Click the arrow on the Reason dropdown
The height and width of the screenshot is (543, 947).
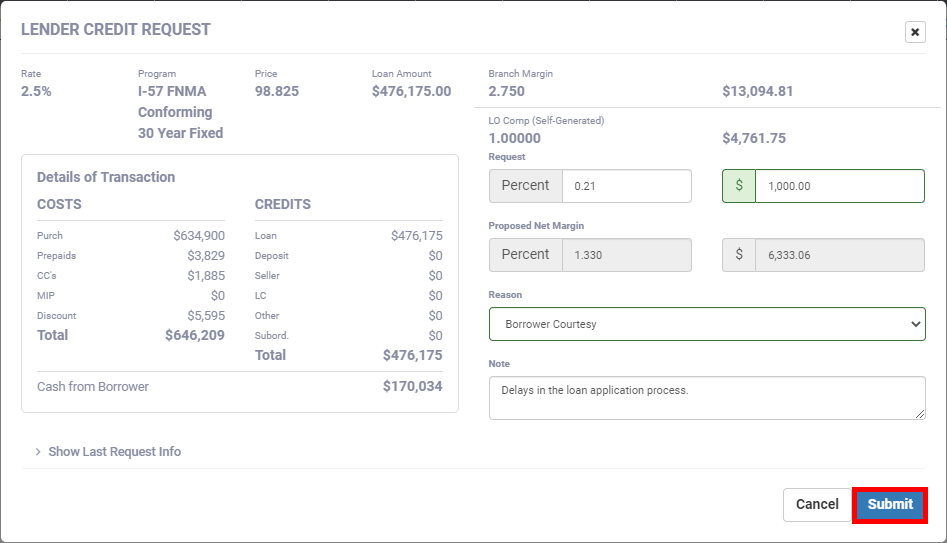tap(916, 324)
